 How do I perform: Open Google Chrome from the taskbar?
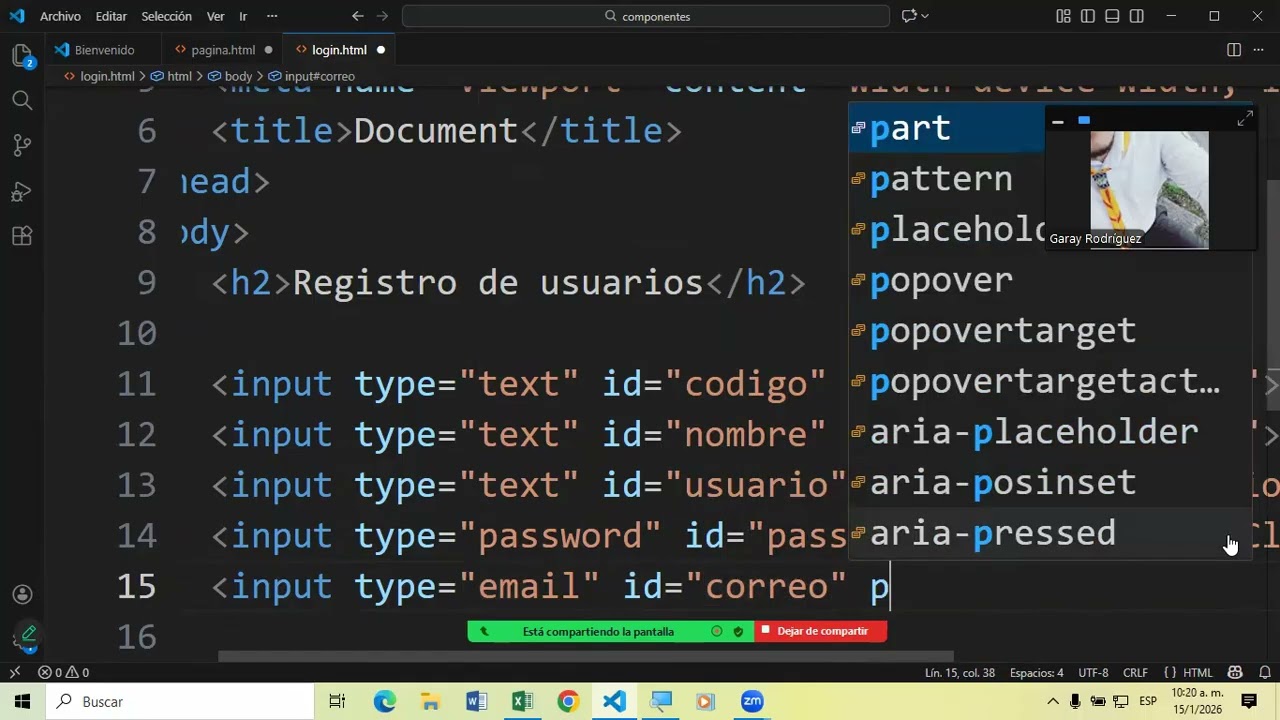(x=568, y=702)
